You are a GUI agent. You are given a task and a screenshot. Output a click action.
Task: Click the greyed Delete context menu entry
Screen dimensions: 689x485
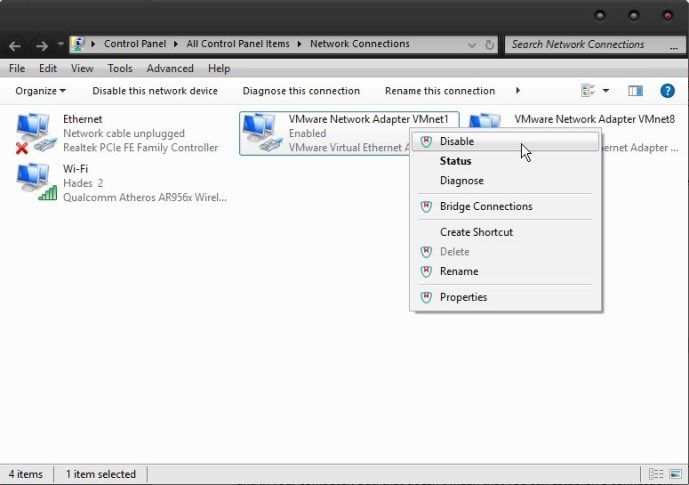[505, 252]
